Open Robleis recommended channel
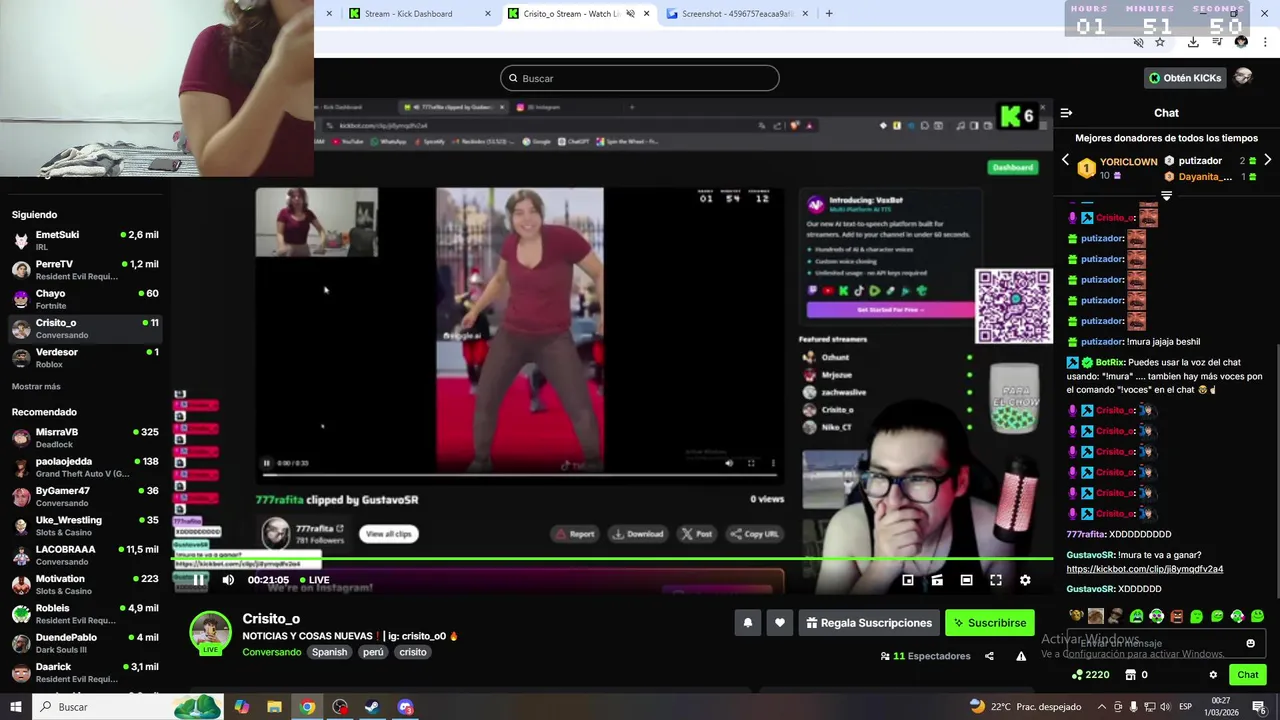This screenshot has width=1280, height=720. (x=85, y=614)
